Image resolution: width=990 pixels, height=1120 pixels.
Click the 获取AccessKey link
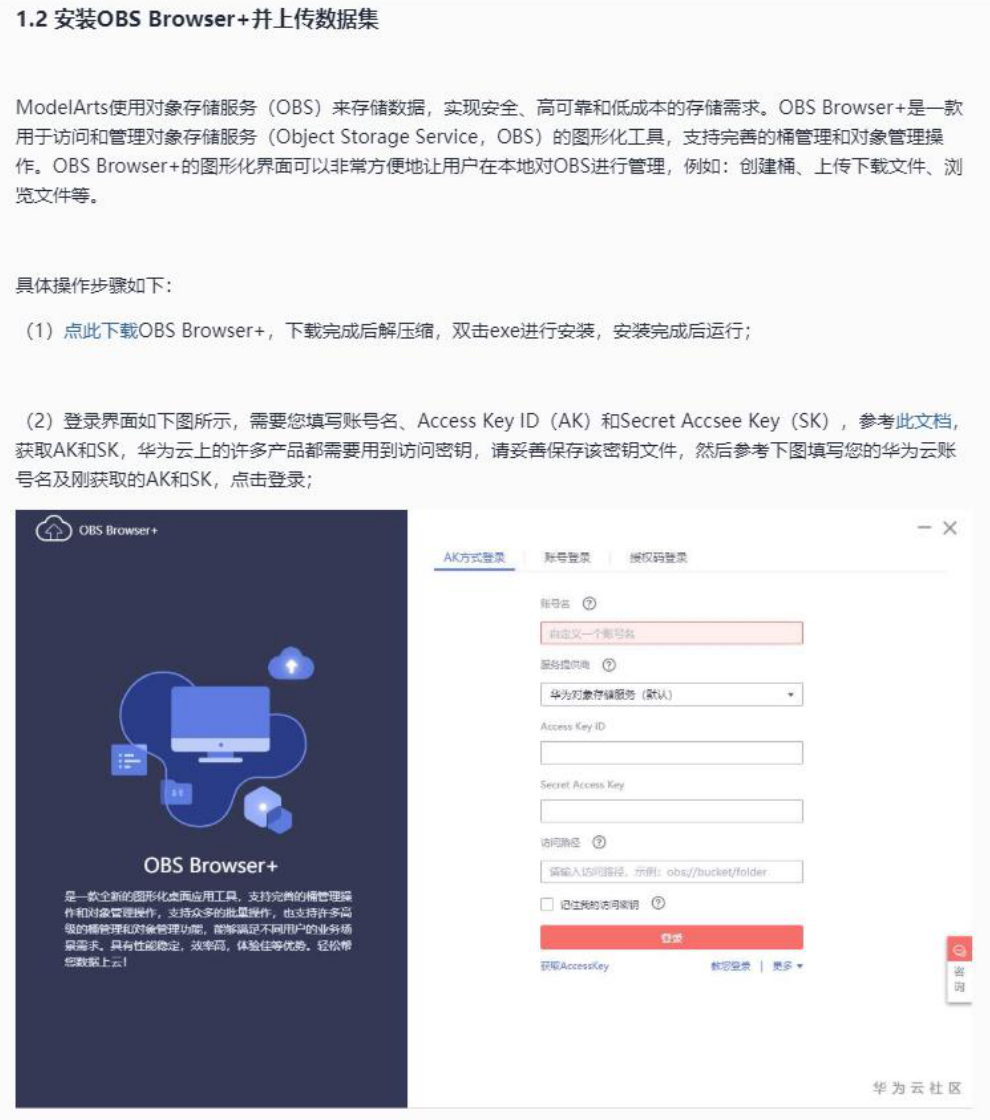tap(574, 966)
